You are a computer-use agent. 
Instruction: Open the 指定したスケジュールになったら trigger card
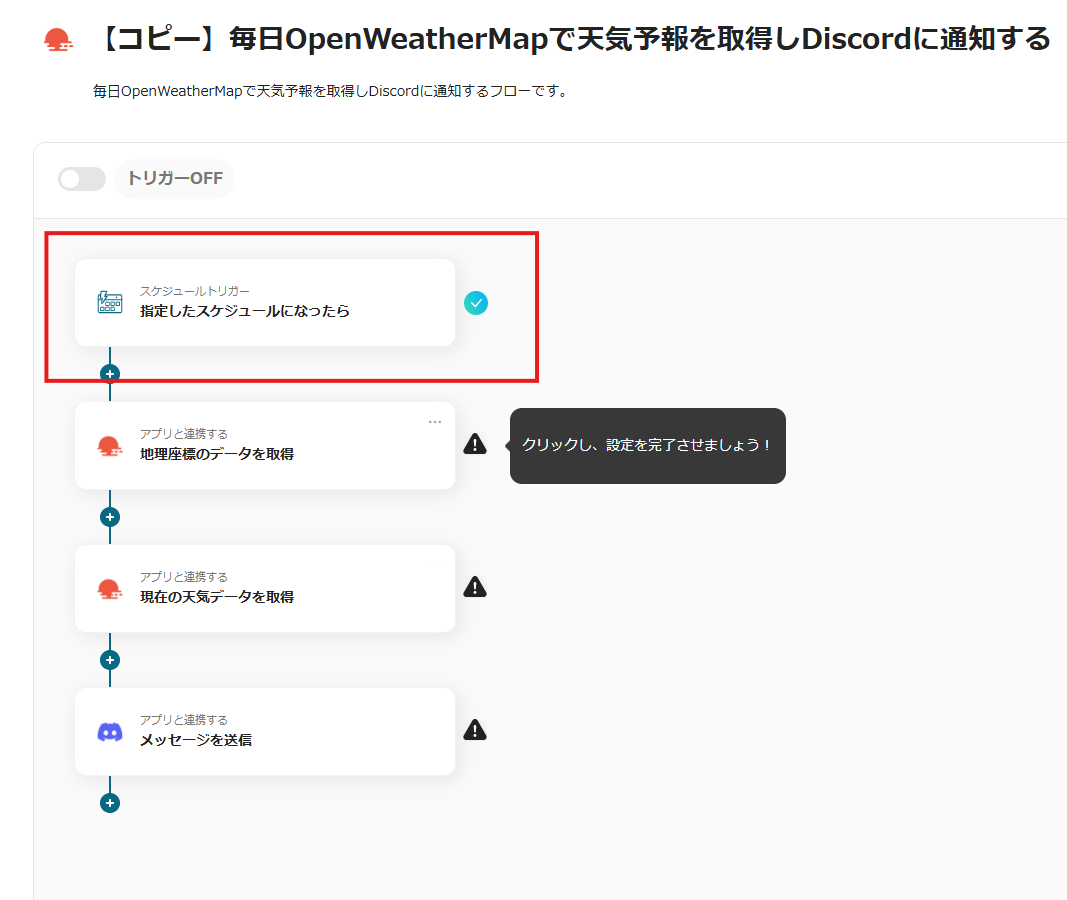click(265, 303)
